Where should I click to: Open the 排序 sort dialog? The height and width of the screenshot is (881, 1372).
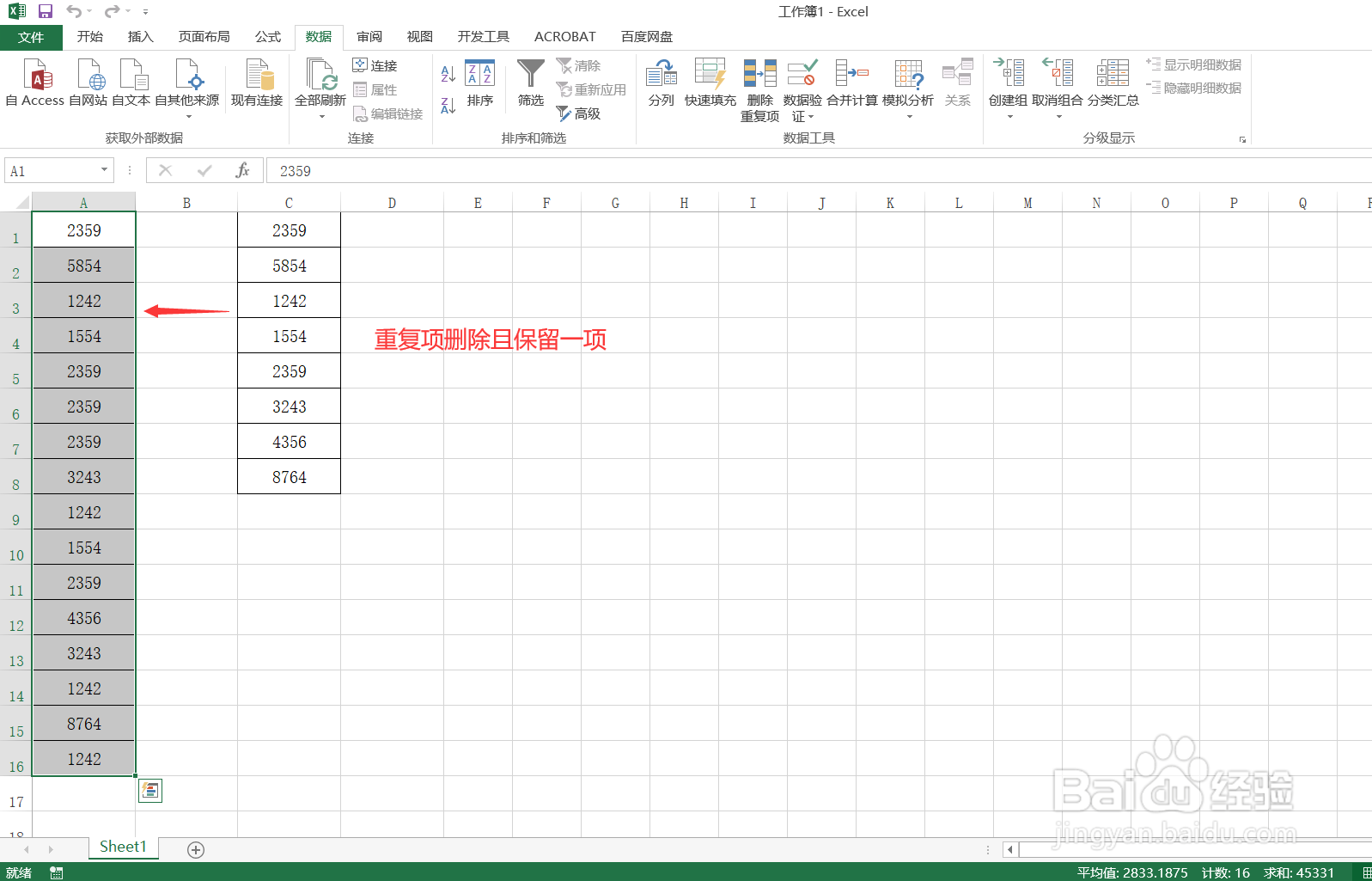[x=479, y=83]
